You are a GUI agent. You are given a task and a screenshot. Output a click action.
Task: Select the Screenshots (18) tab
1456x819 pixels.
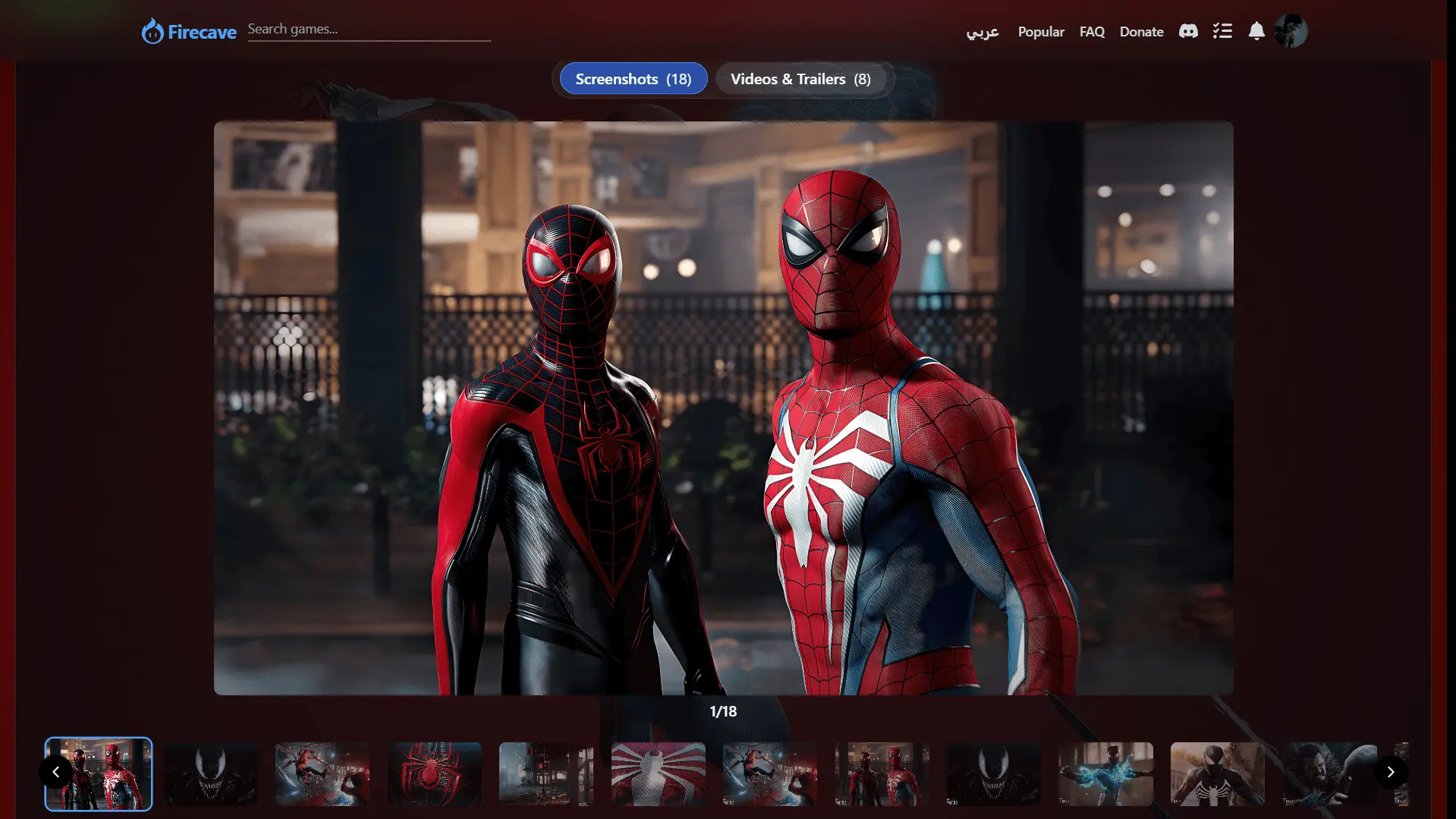(634, 79)
